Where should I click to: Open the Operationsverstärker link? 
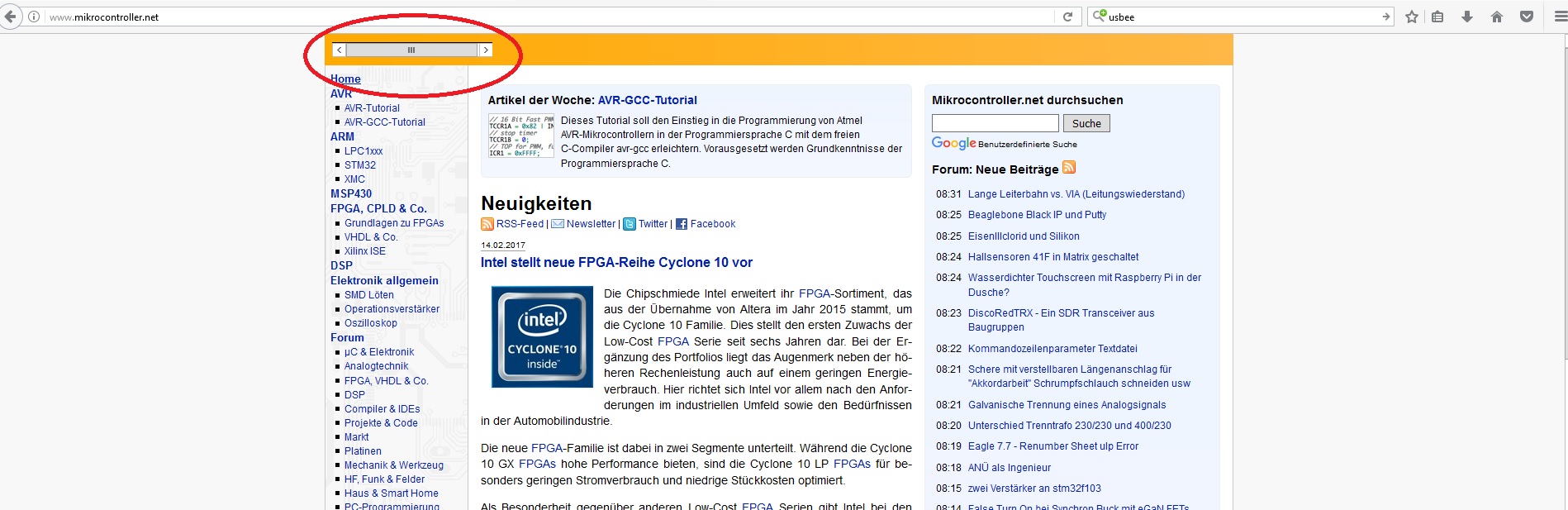[392, 309]
